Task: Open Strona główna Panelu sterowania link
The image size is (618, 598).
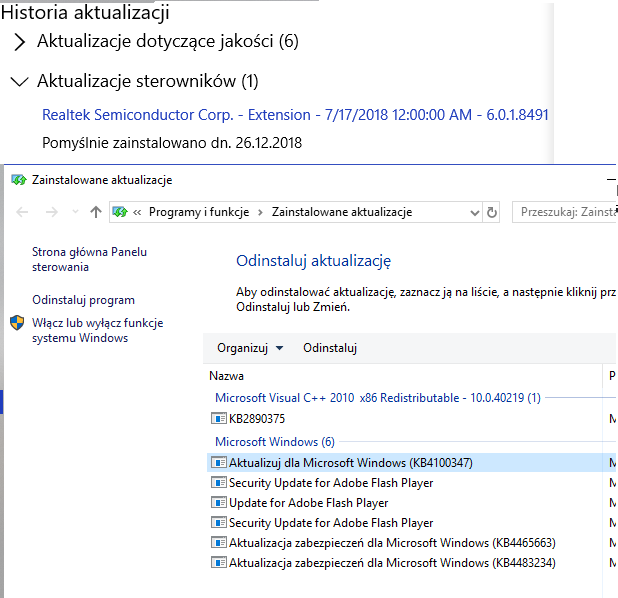Action: (89, 259)
